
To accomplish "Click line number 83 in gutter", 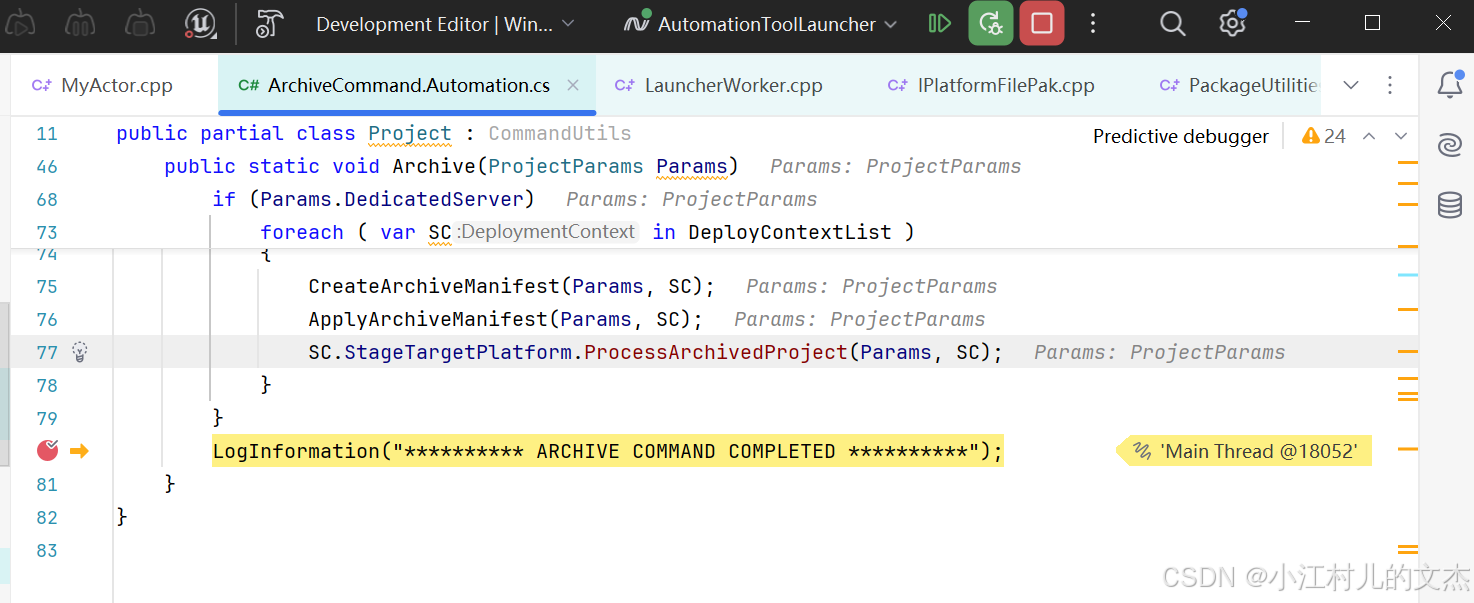I will click(x=47, y=550).
